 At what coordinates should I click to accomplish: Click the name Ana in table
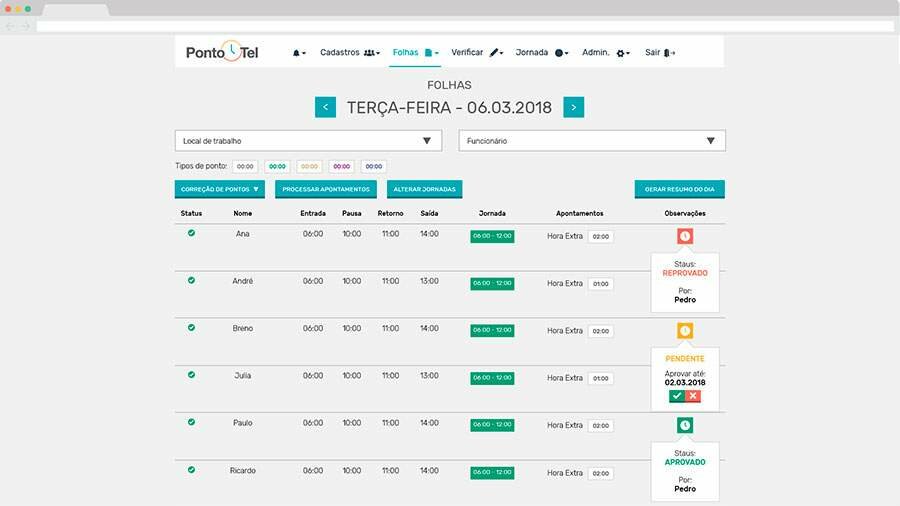coord(243,234)
